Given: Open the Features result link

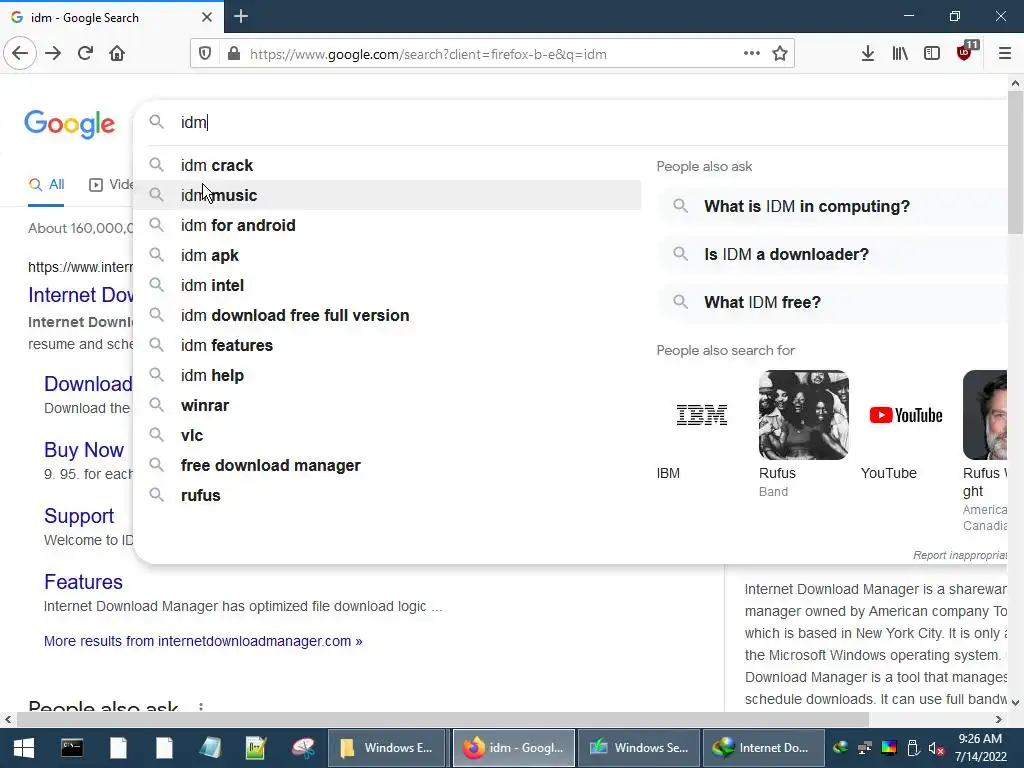Looking at the screenshot, I should pos(83,582).
